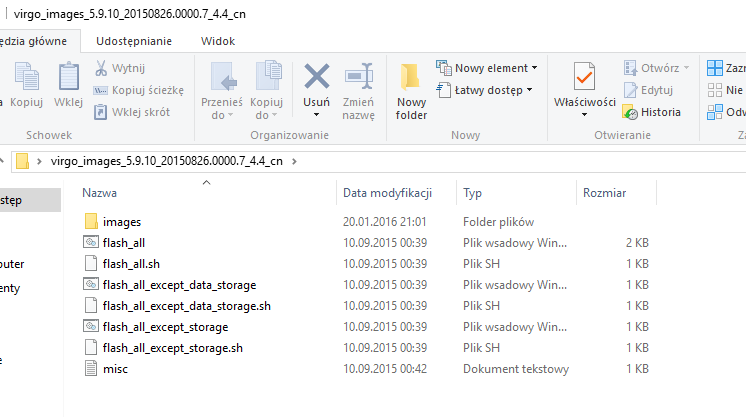Click the Historia history icon

click(630, 112)
